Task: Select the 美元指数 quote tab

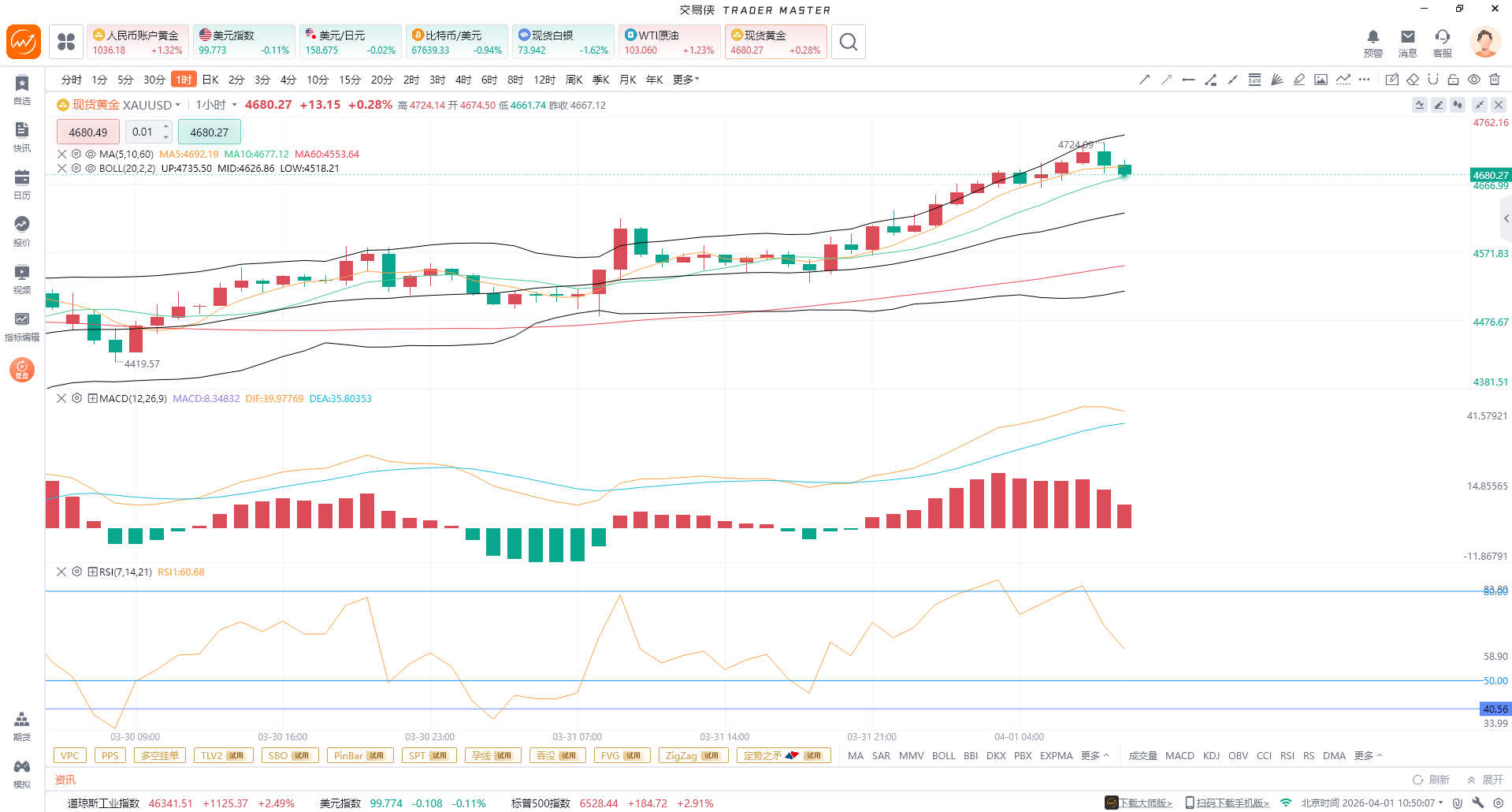Action: (244, 42)
